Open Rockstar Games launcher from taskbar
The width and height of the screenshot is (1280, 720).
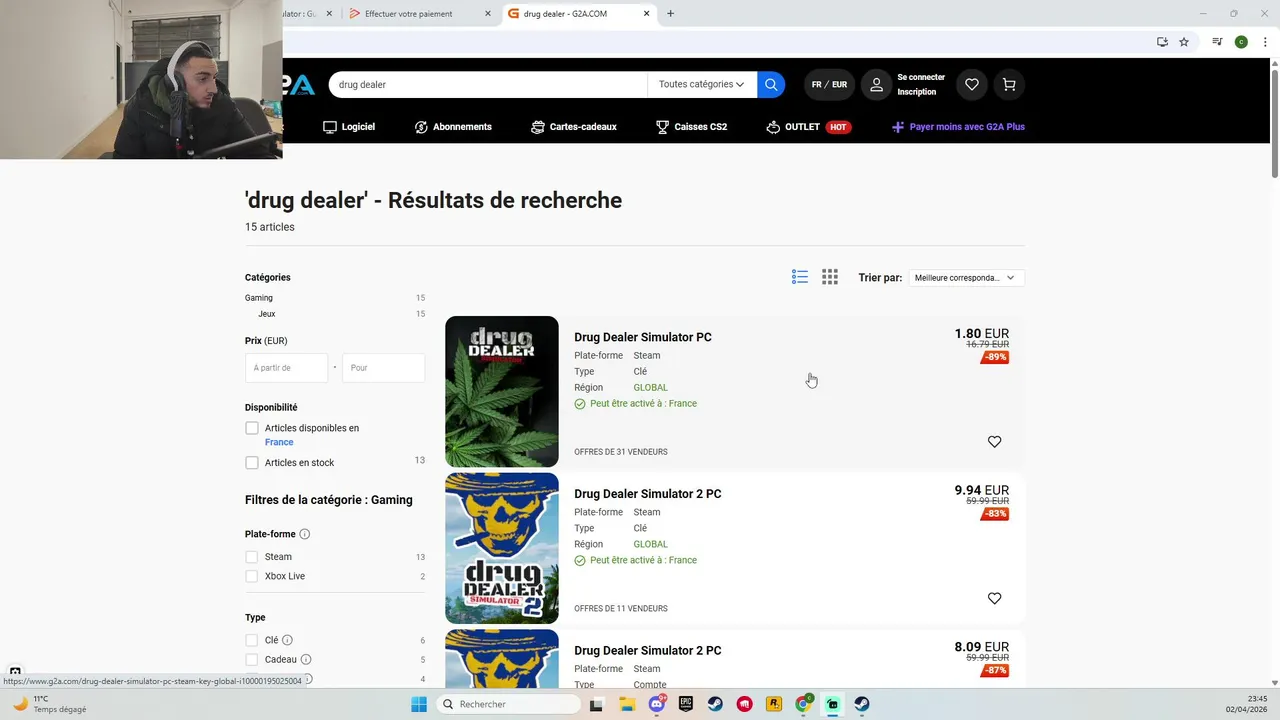774,704
